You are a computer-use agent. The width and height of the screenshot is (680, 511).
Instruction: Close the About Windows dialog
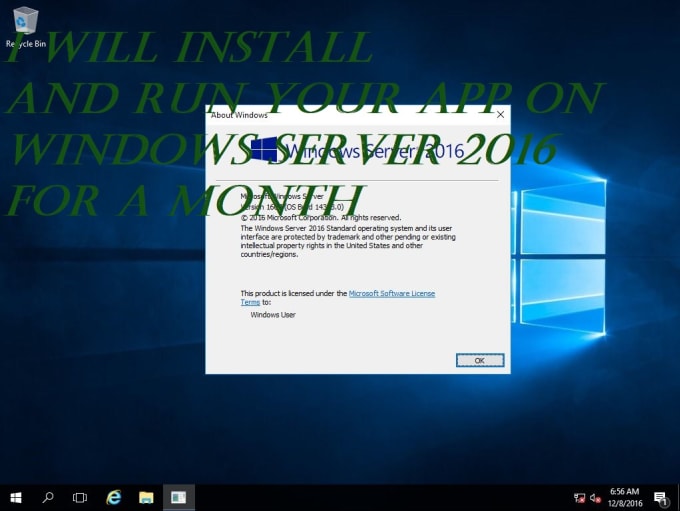500,115
